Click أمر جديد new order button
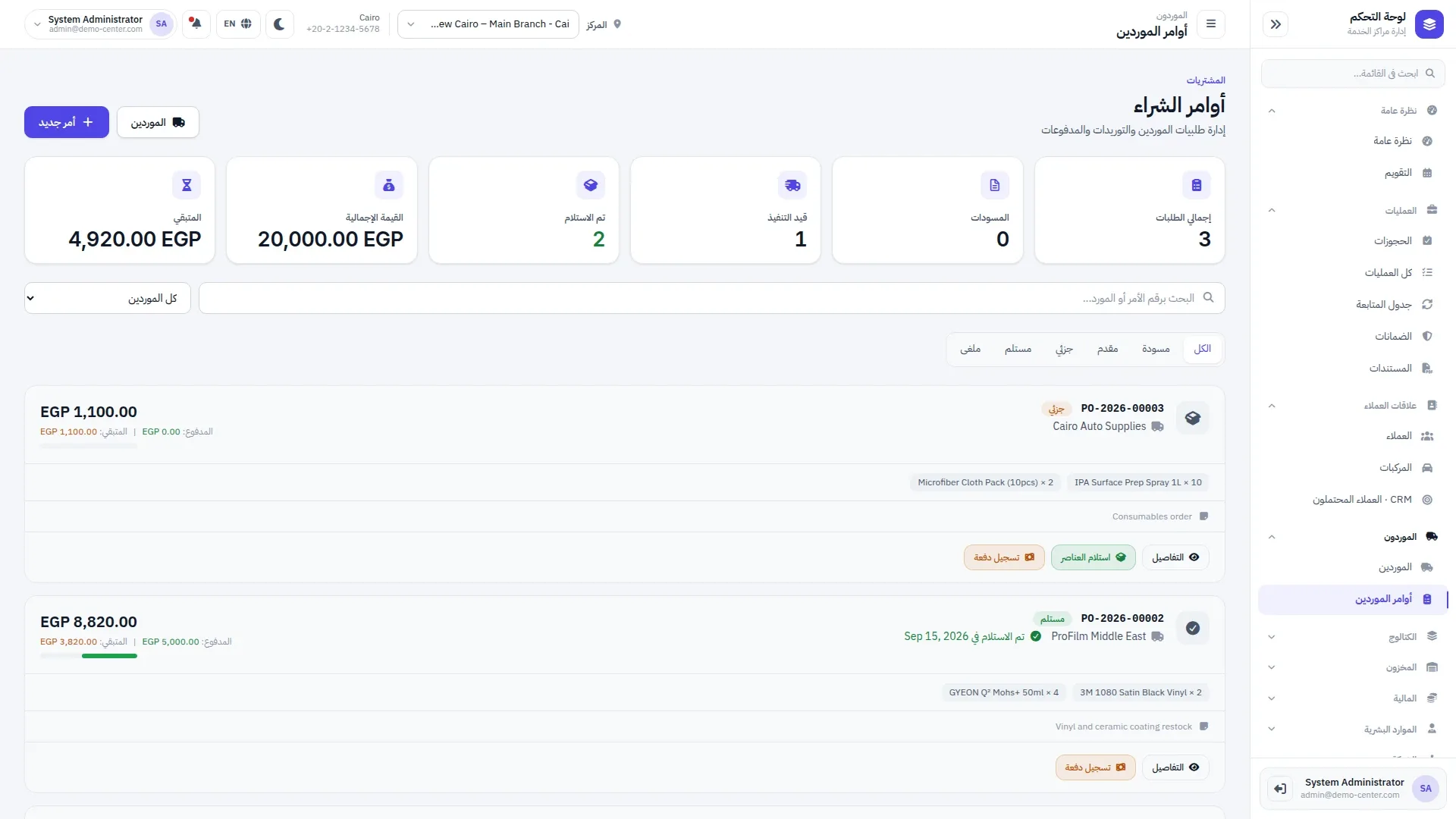This screenshot has width=1456, height=819. [x=67, y=122]
